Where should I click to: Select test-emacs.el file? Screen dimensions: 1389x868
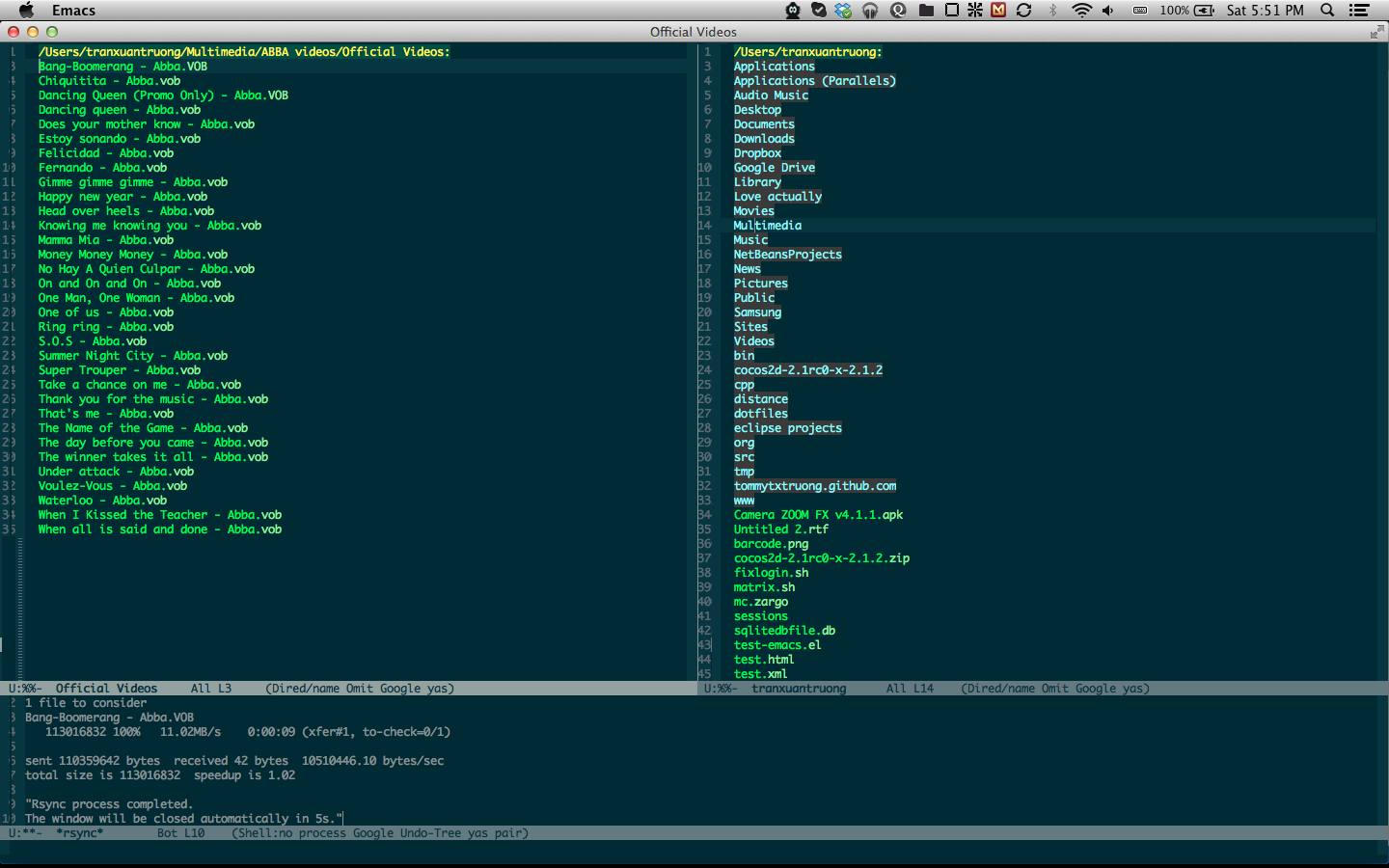(x=777, y=645)
